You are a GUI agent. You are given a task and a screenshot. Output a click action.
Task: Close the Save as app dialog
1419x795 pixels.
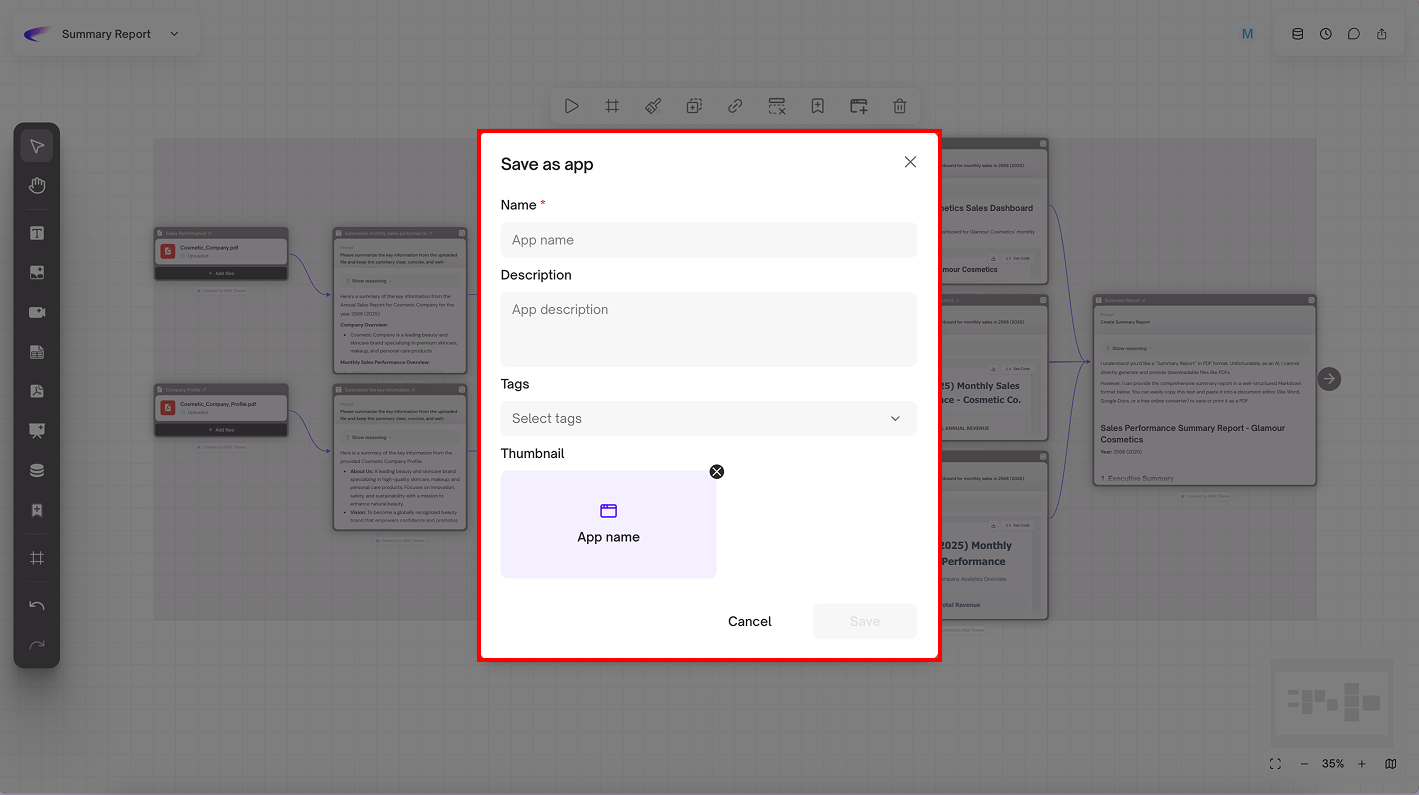[x=910, y=162]
